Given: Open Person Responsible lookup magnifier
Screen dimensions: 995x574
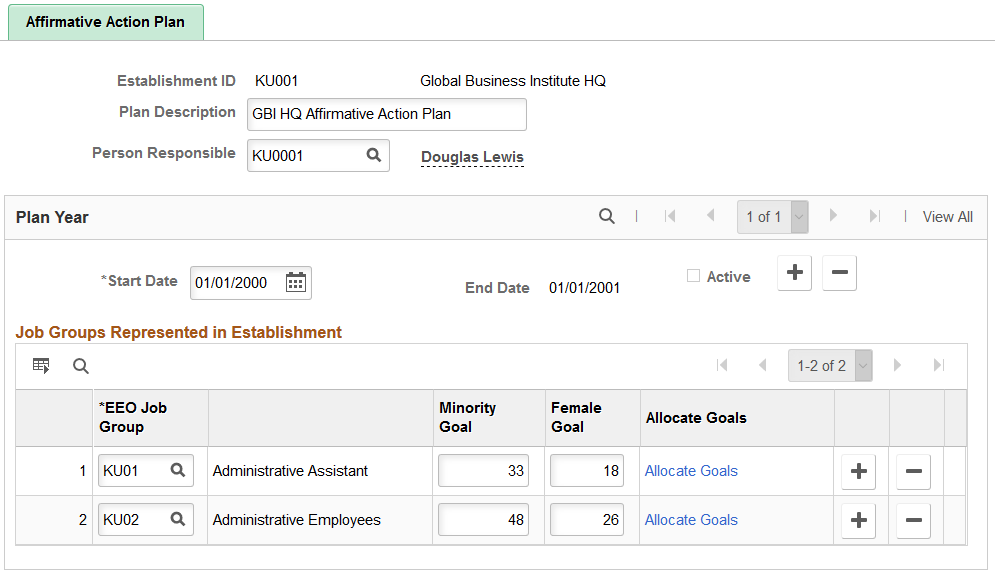Looking at the screenshot, I should pyautogui.click(x=373, y=156).
